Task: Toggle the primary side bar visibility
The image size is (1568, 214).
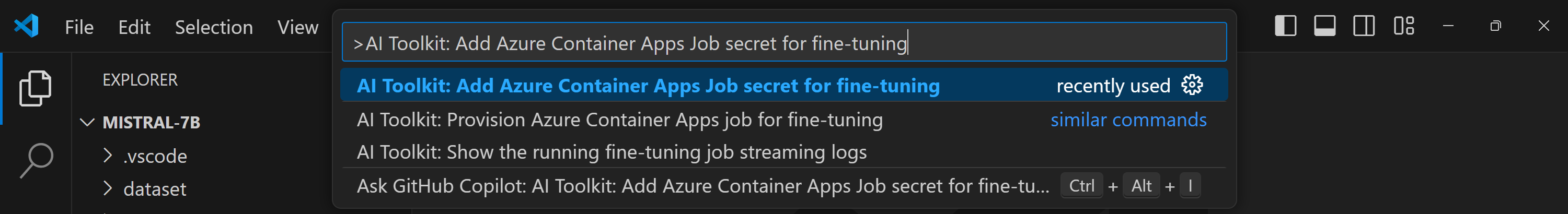Action: 1285,26
